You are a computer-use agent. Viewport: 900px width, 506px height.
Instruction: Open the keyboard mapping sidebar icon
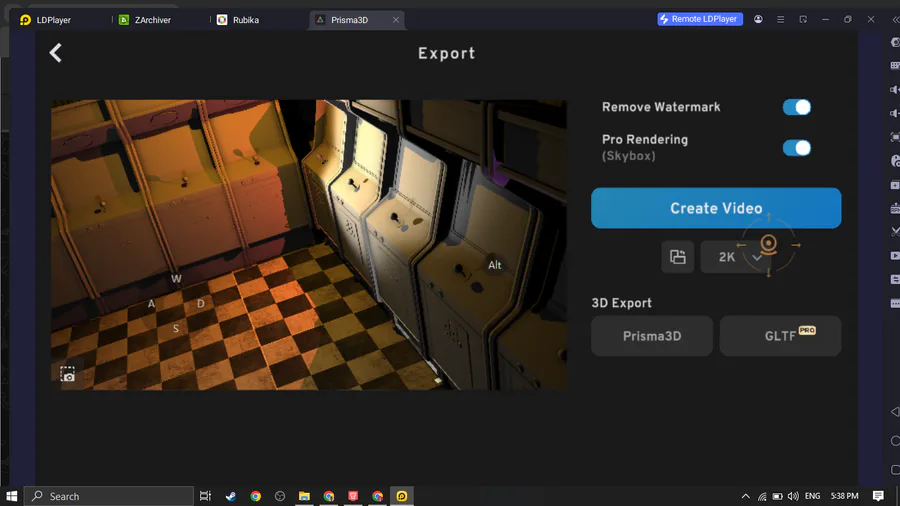point(895,66)
